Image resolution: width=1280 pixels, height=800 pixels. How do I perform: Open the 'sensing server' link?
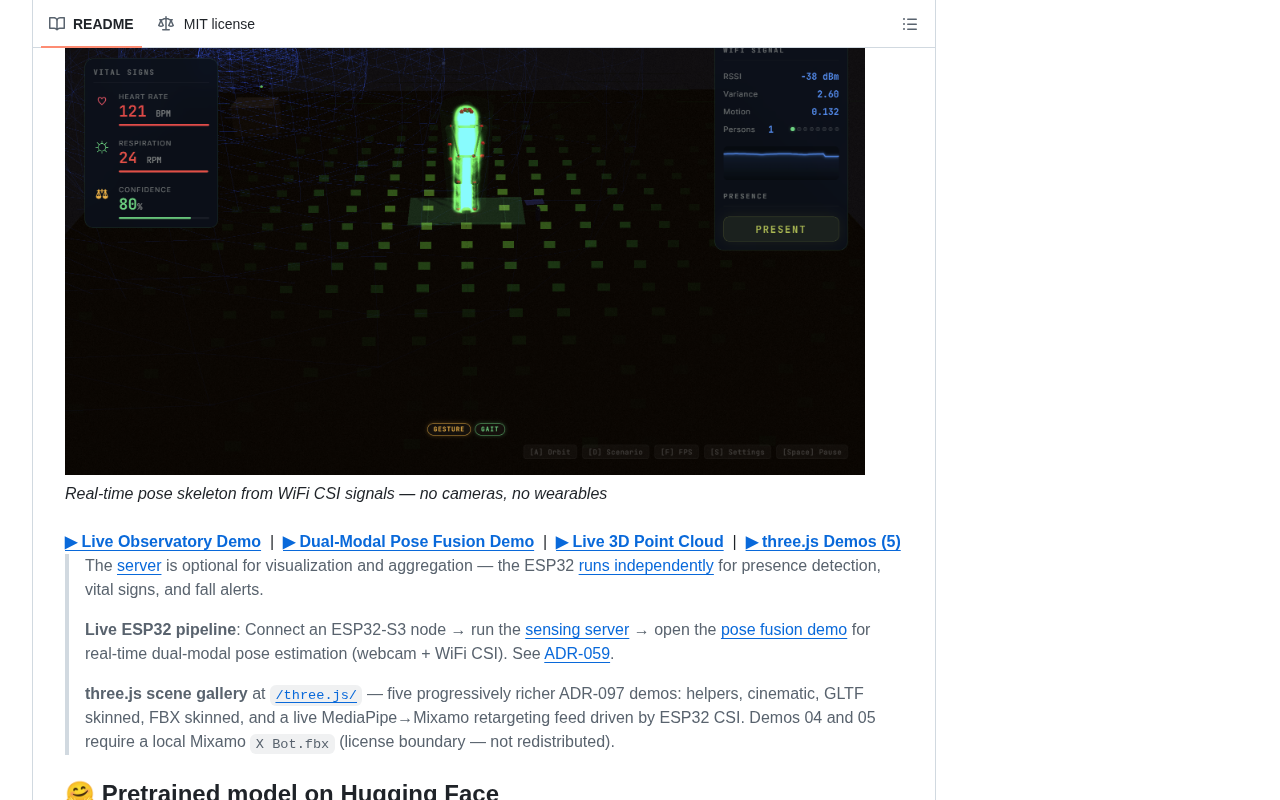(577, 630)
